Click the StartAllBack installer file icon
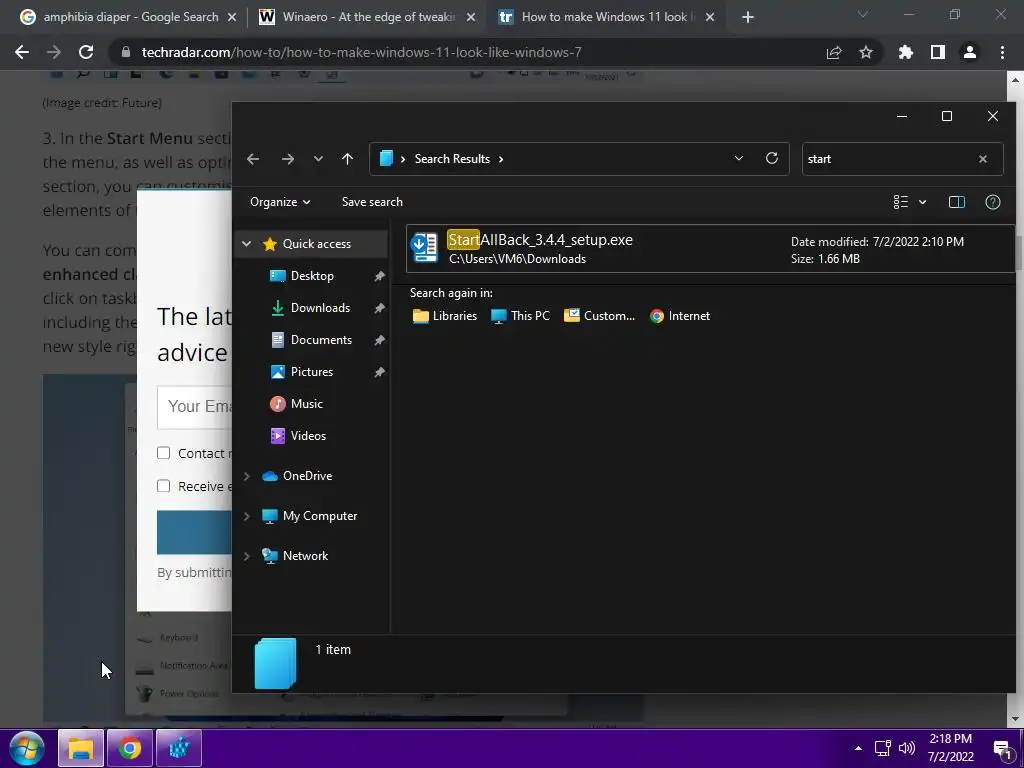 click(x=424, y=248)
